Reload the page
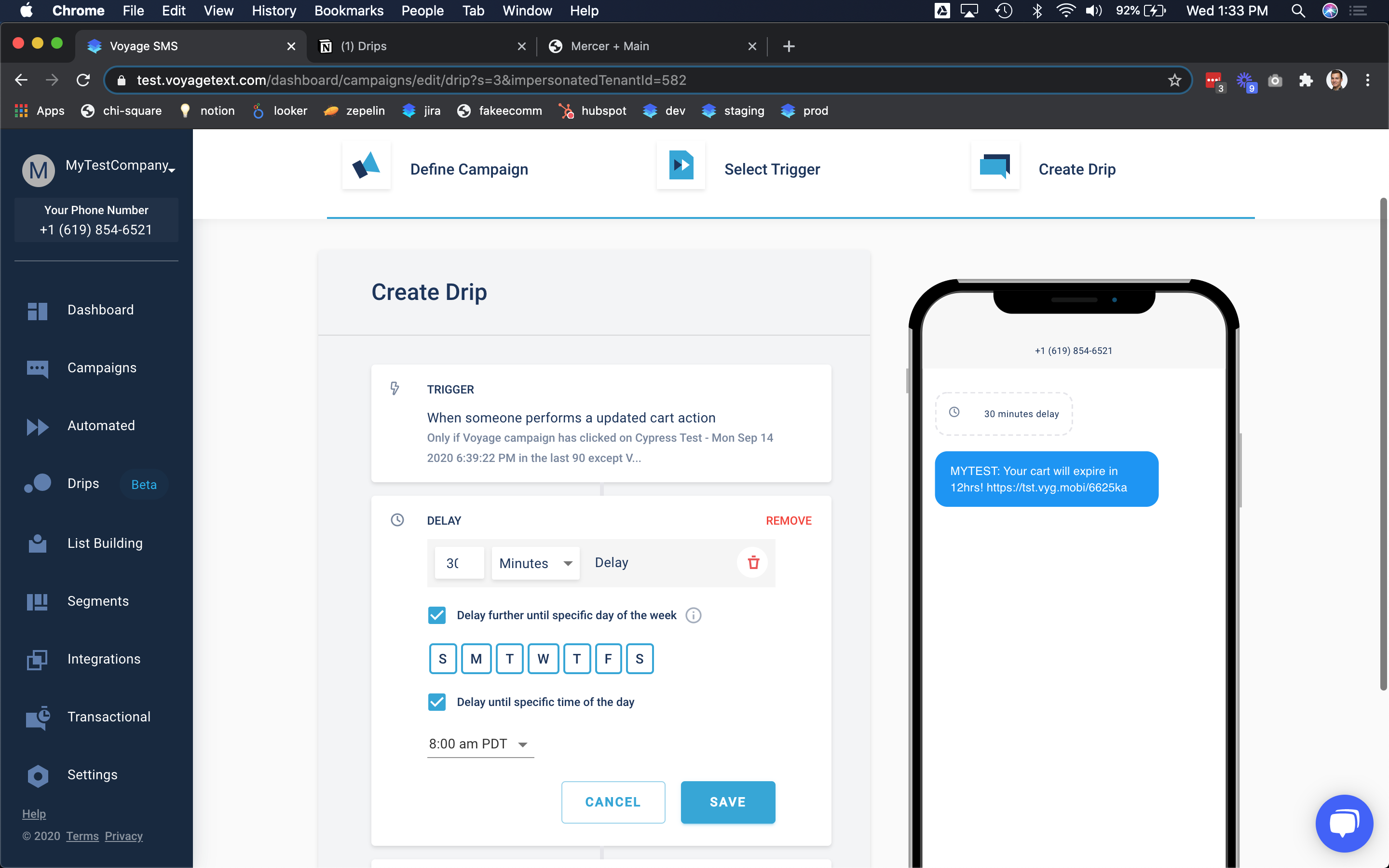This screenshot has height=868, width=1389. click(x=83, y=81)
